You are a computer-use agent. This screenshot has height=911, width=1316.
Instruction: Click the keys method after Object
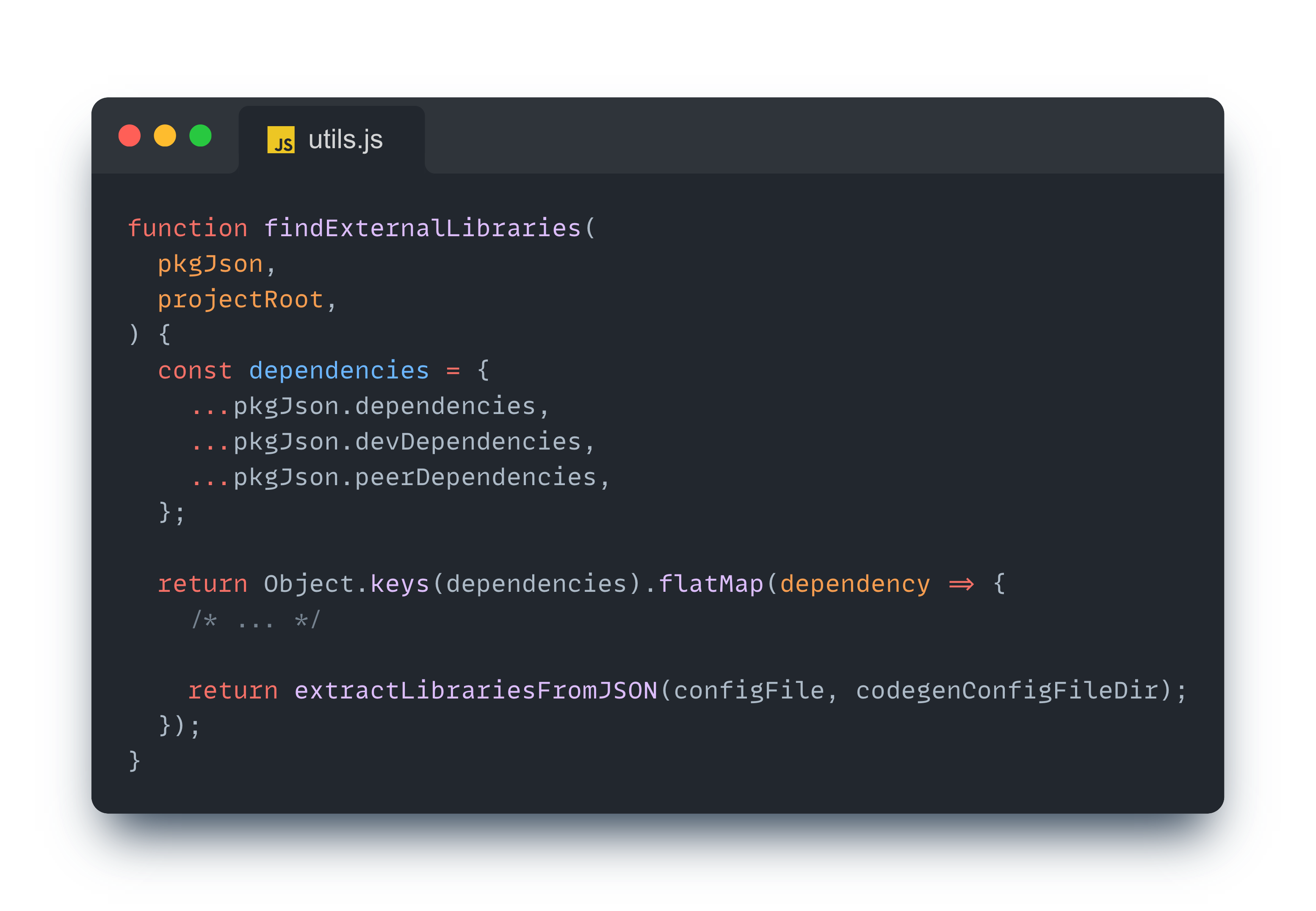[400, 584]
